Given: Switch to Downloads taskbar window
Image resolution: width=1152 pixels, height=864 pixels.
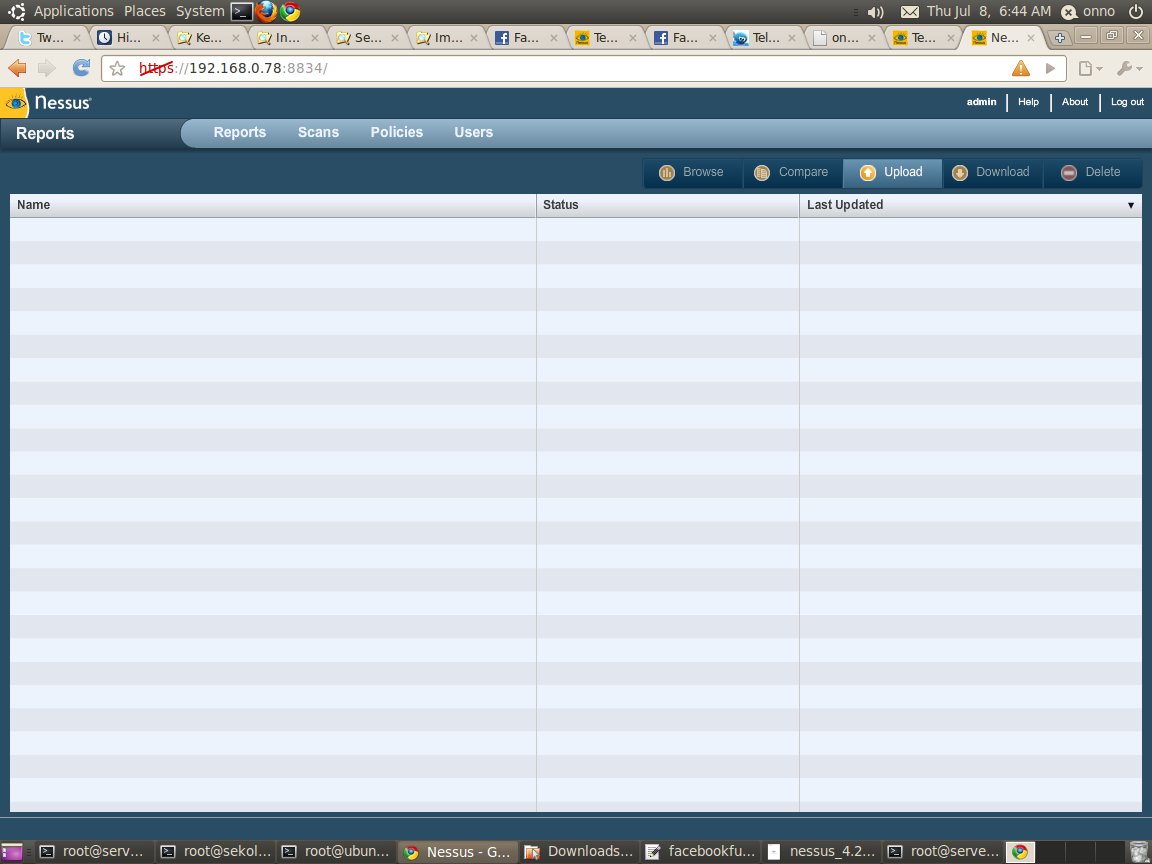Looking at the screenshot, I should [579, 852].
